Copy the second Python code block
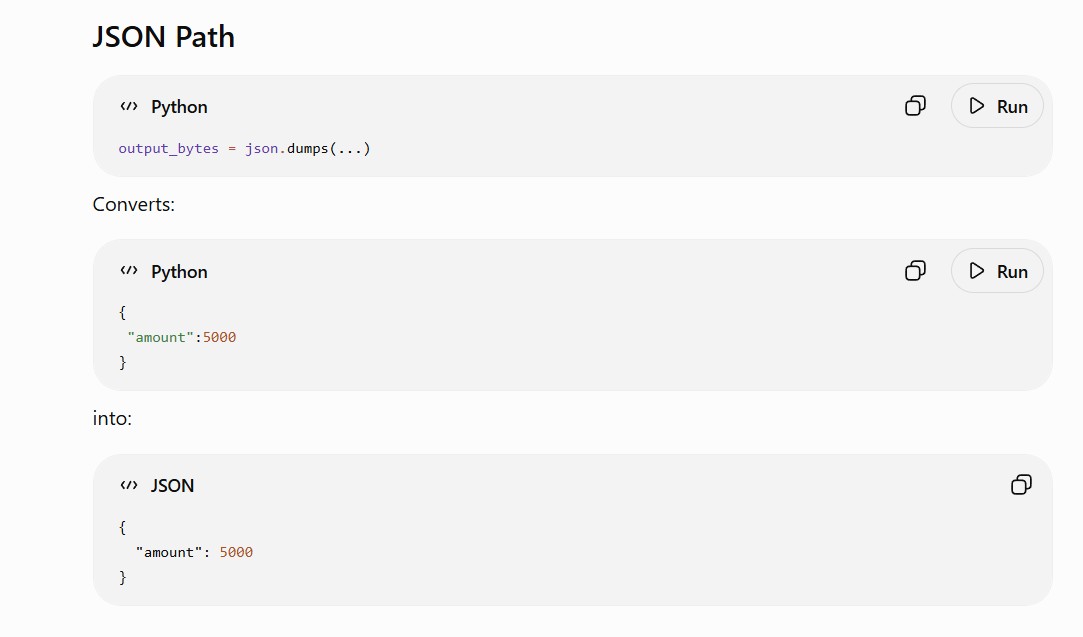This screenshot has height=637, width=1083. (915, 271)
